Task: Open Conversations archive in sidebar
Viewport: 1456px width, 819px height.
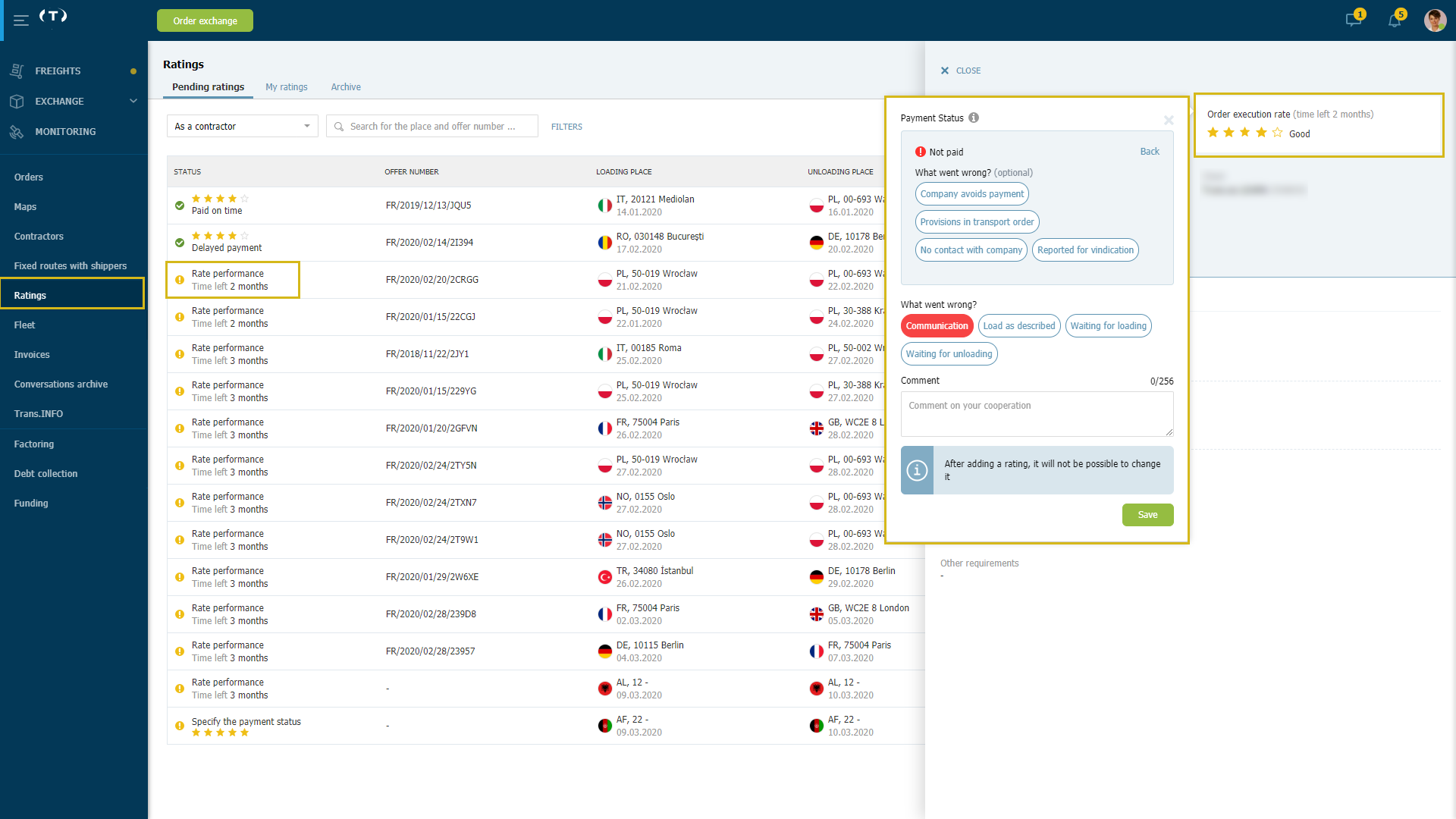Action: (x=61, y=384)
